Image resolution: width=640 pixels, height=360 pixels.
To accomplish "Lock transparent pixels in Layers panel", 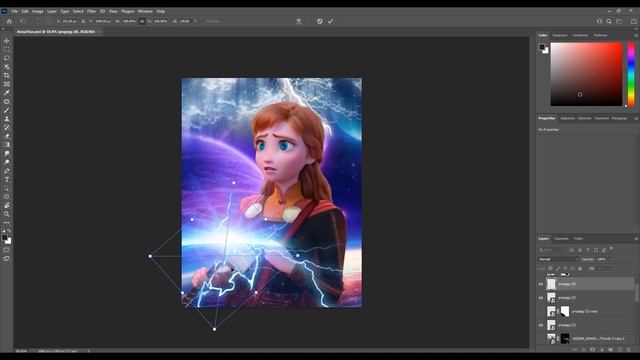I will click(551, 269).
